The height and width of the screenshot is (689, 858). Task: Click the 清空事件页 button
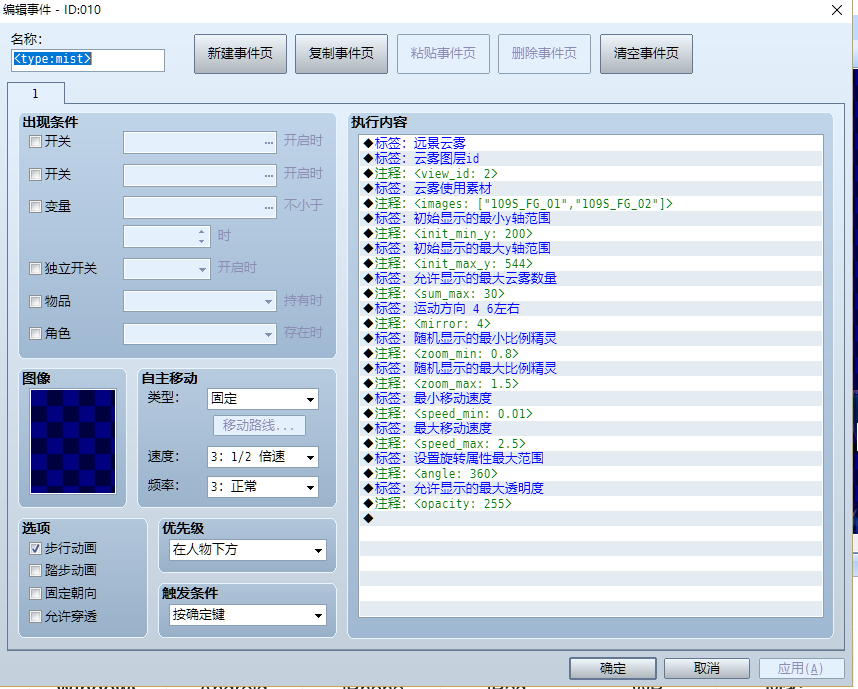click(646, 54)
